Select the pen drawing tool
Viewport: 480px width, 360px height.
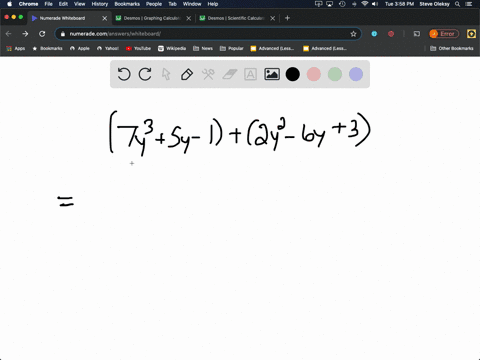coord(187,74)
